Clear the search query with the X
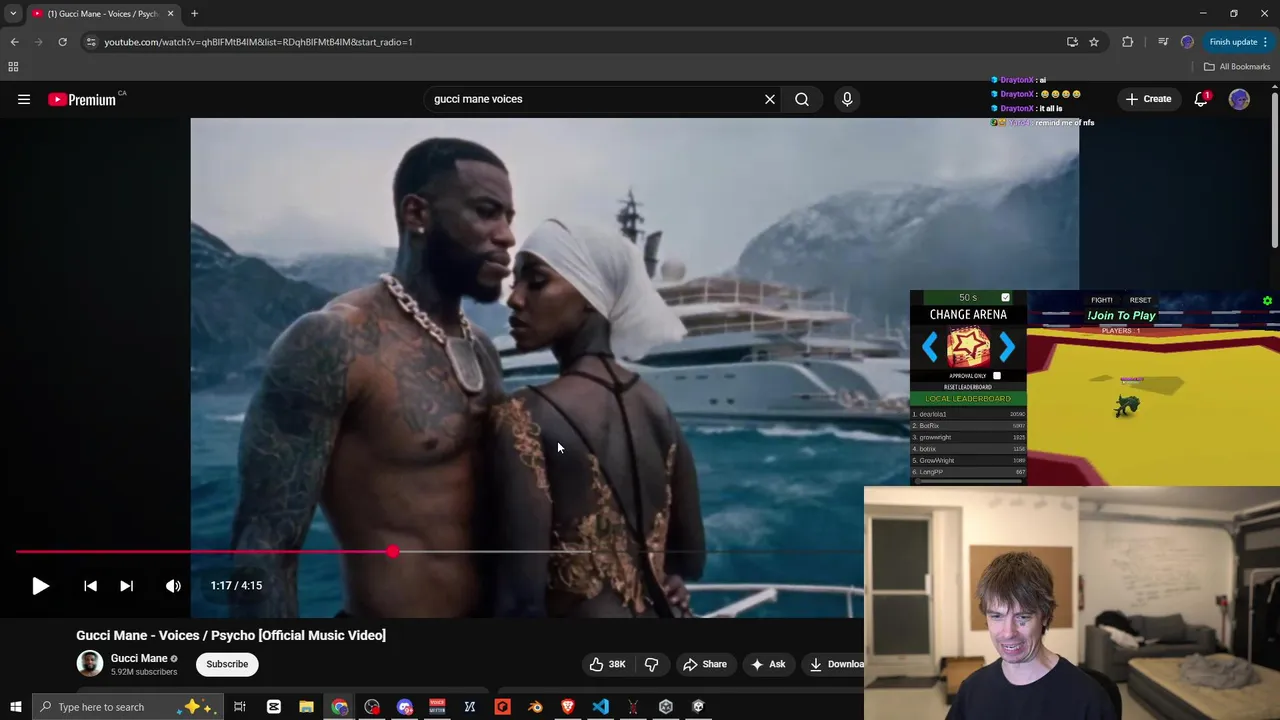Viewport: 1280px width, 720px height. pos(770,99)
